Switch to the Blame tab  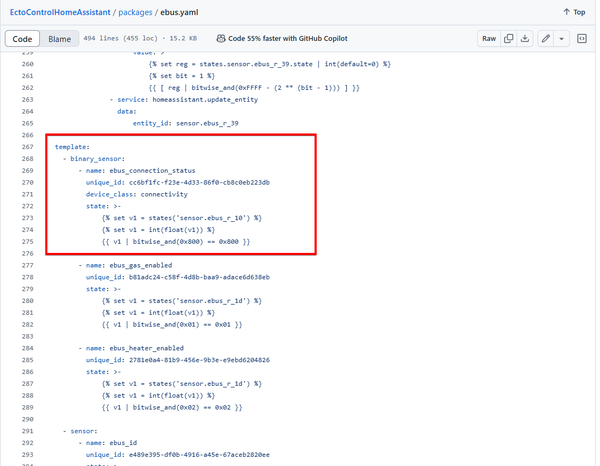point(59,39)
